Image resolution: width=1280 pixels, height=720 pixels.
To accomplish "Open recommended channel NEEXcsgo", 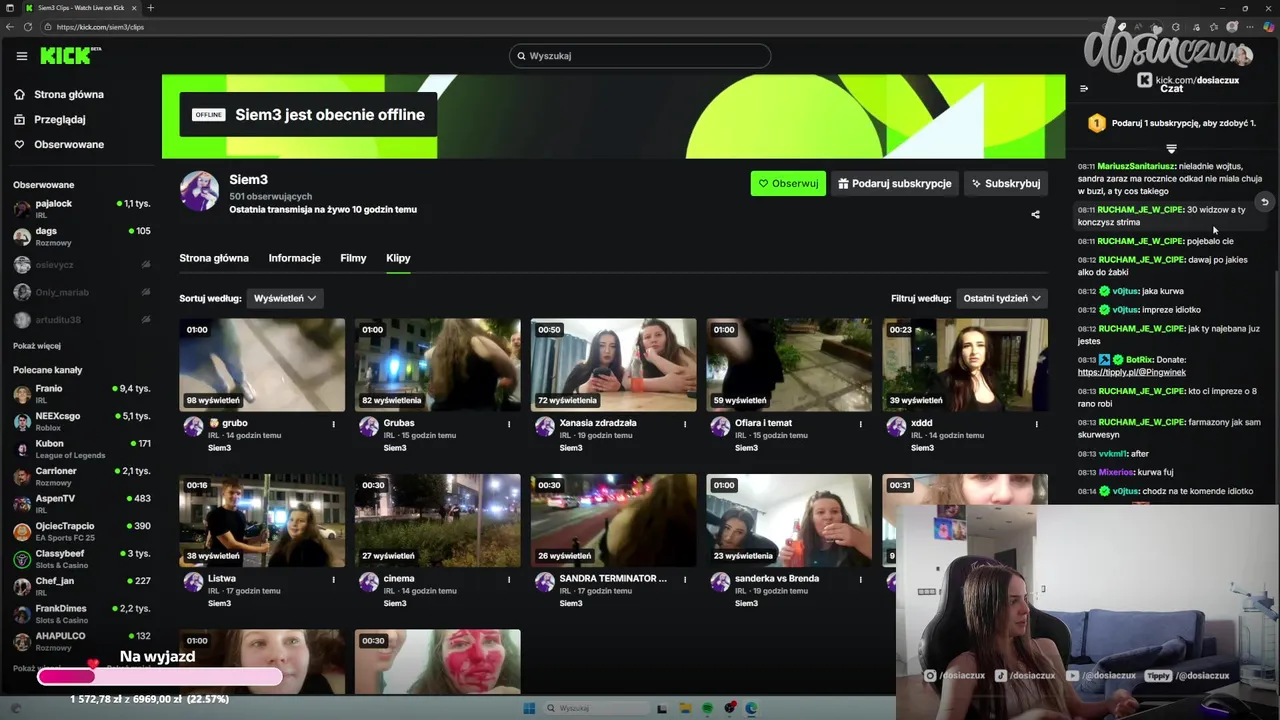I will click(x=81, y=421).
